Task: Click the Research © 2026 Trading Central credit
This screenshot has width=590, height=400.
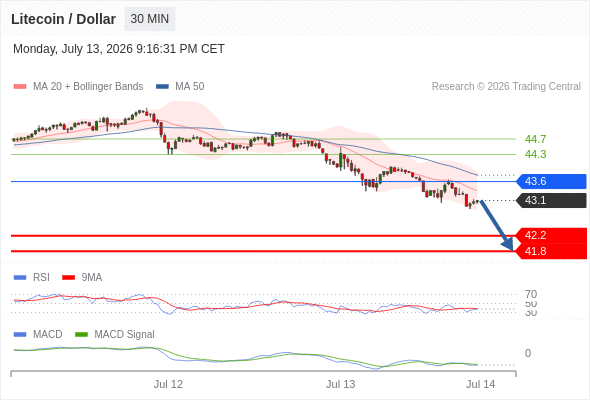Action: point(506,87)
